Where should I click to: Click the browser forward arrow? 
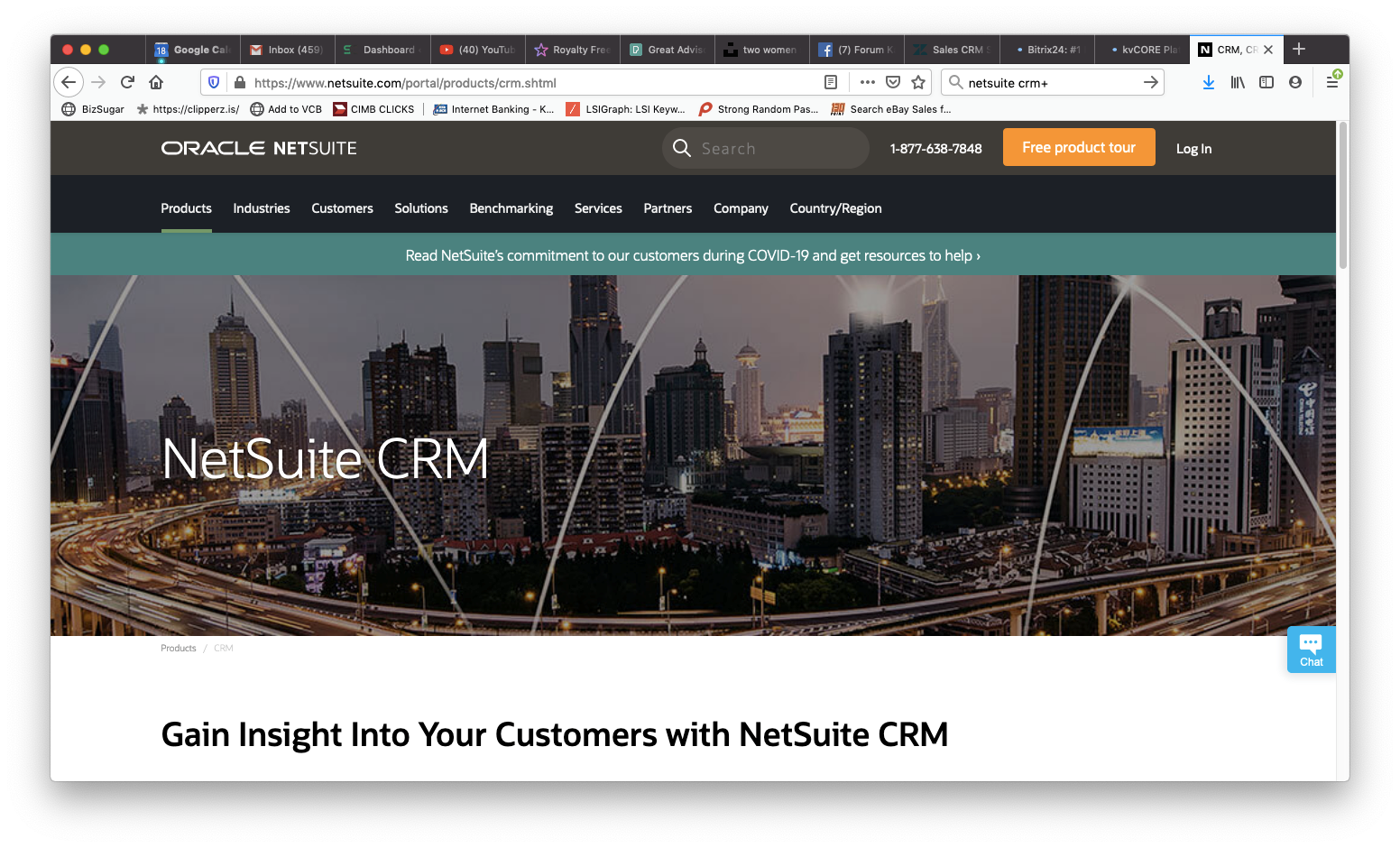(98, 82)
